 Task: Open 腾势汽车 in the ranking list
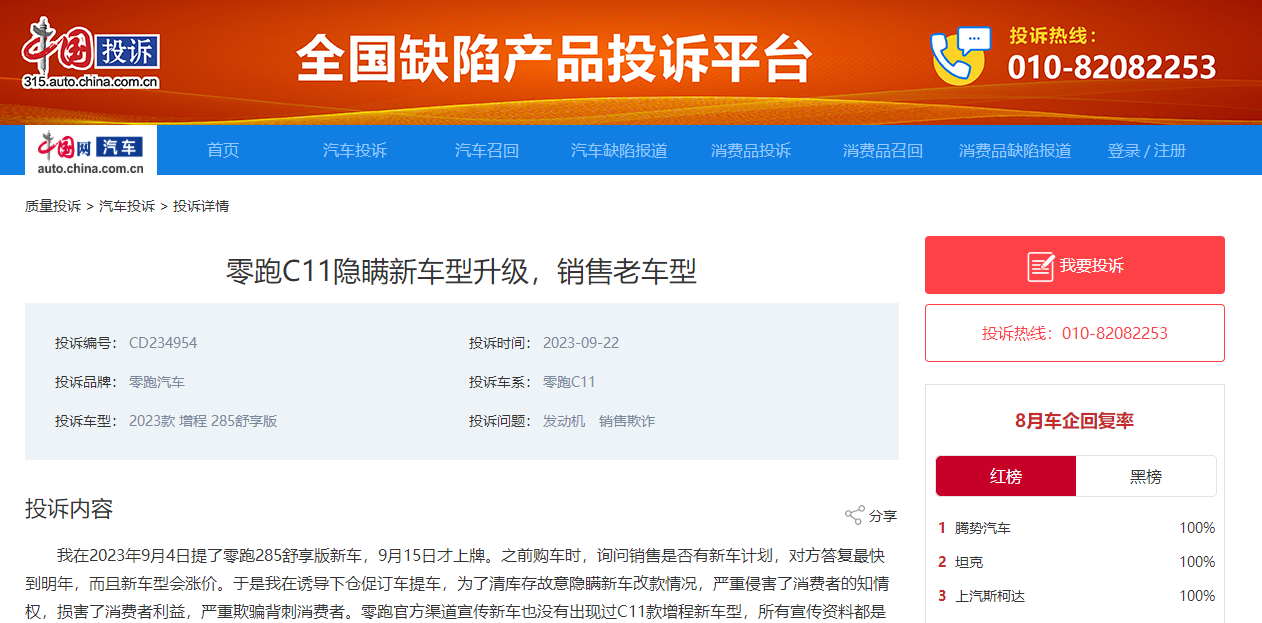pos(982,528)
